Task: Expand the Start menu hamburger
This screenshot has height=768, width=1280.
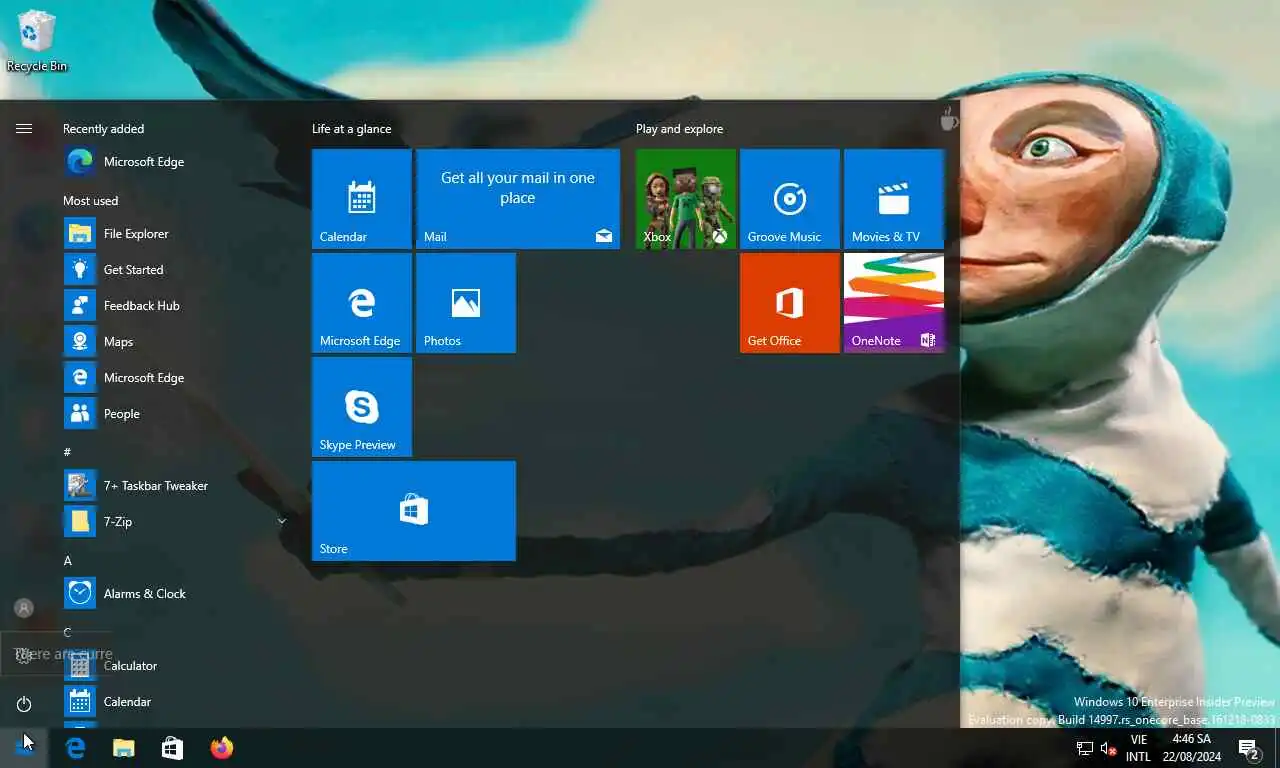Action: (x=24, y=129)
